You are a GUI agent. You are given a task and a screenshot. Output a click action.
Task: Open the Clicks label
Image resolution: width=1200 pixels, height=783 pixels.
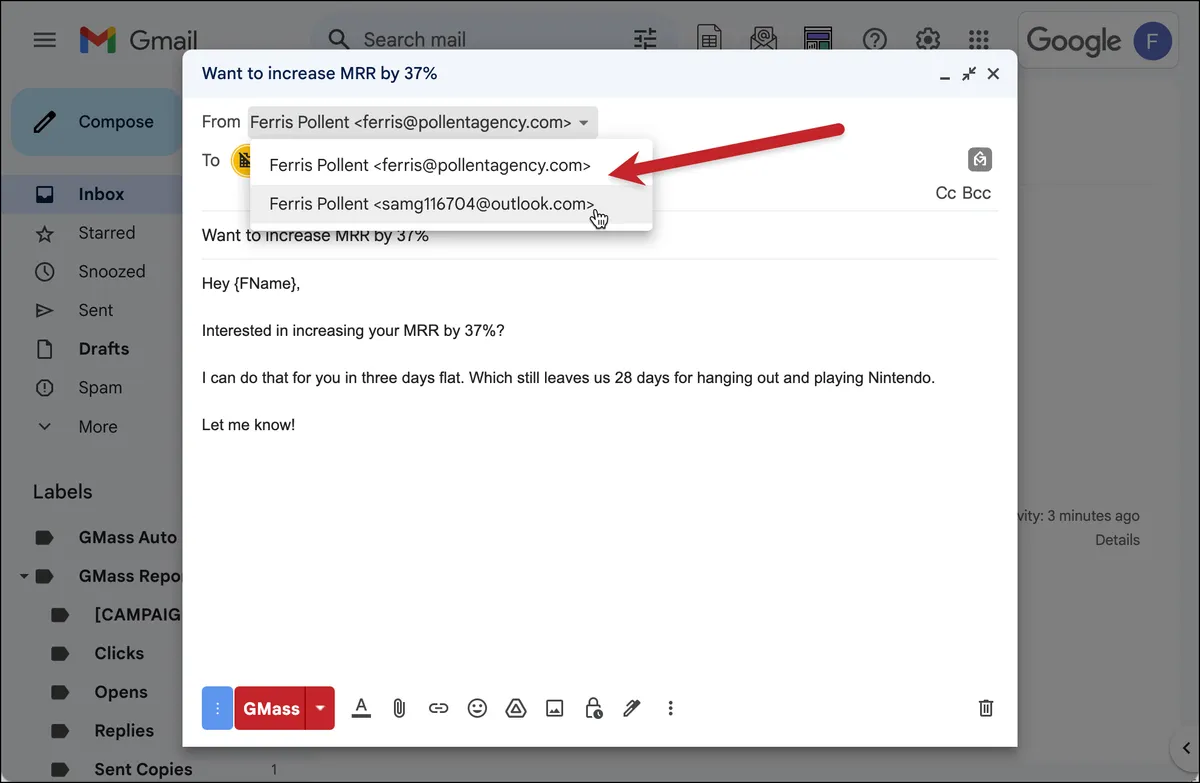[x=119, y=653]
